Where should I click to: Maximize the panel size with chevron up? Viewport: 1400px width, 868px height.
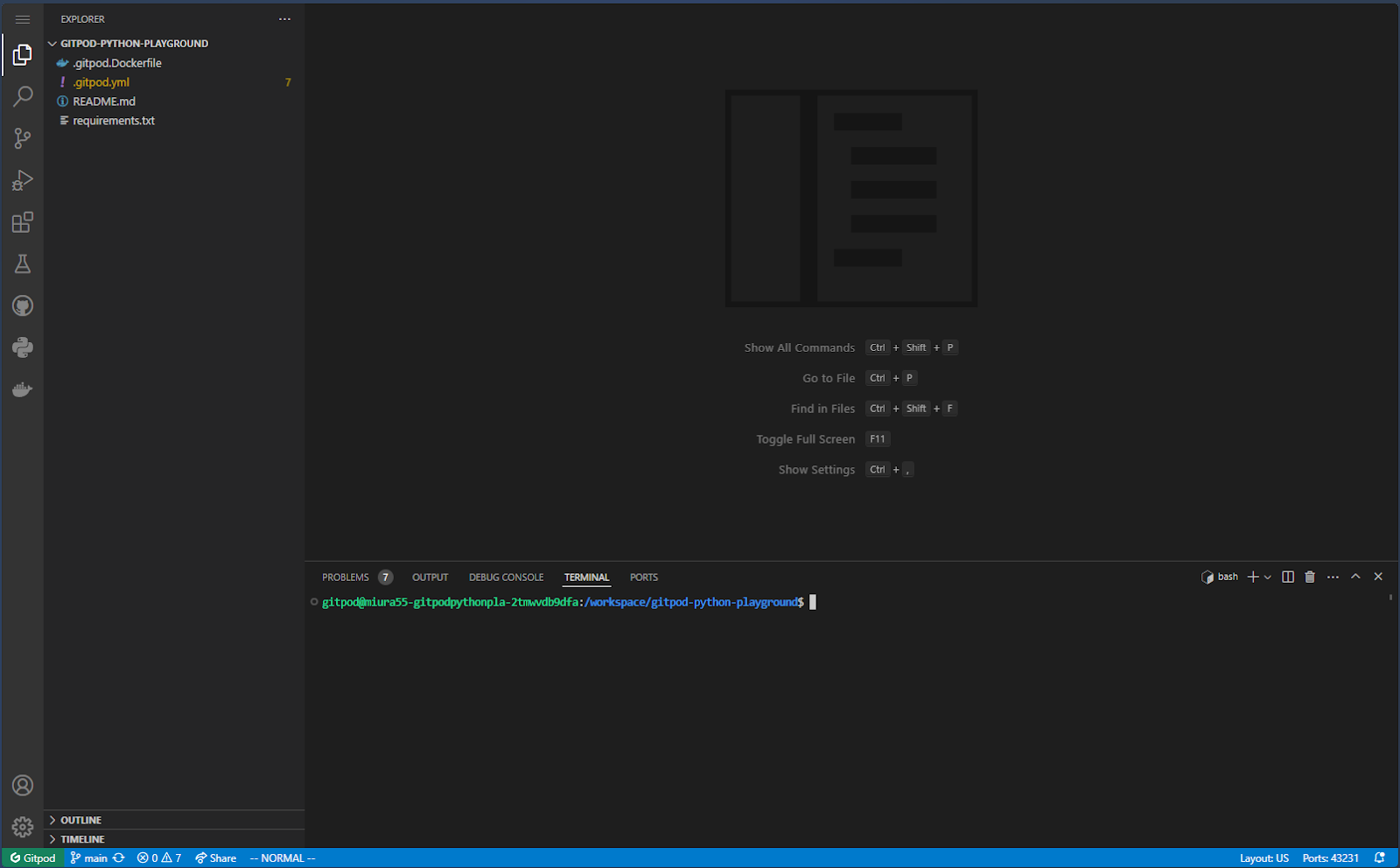pyautogui.click(x=1355, y=577)
